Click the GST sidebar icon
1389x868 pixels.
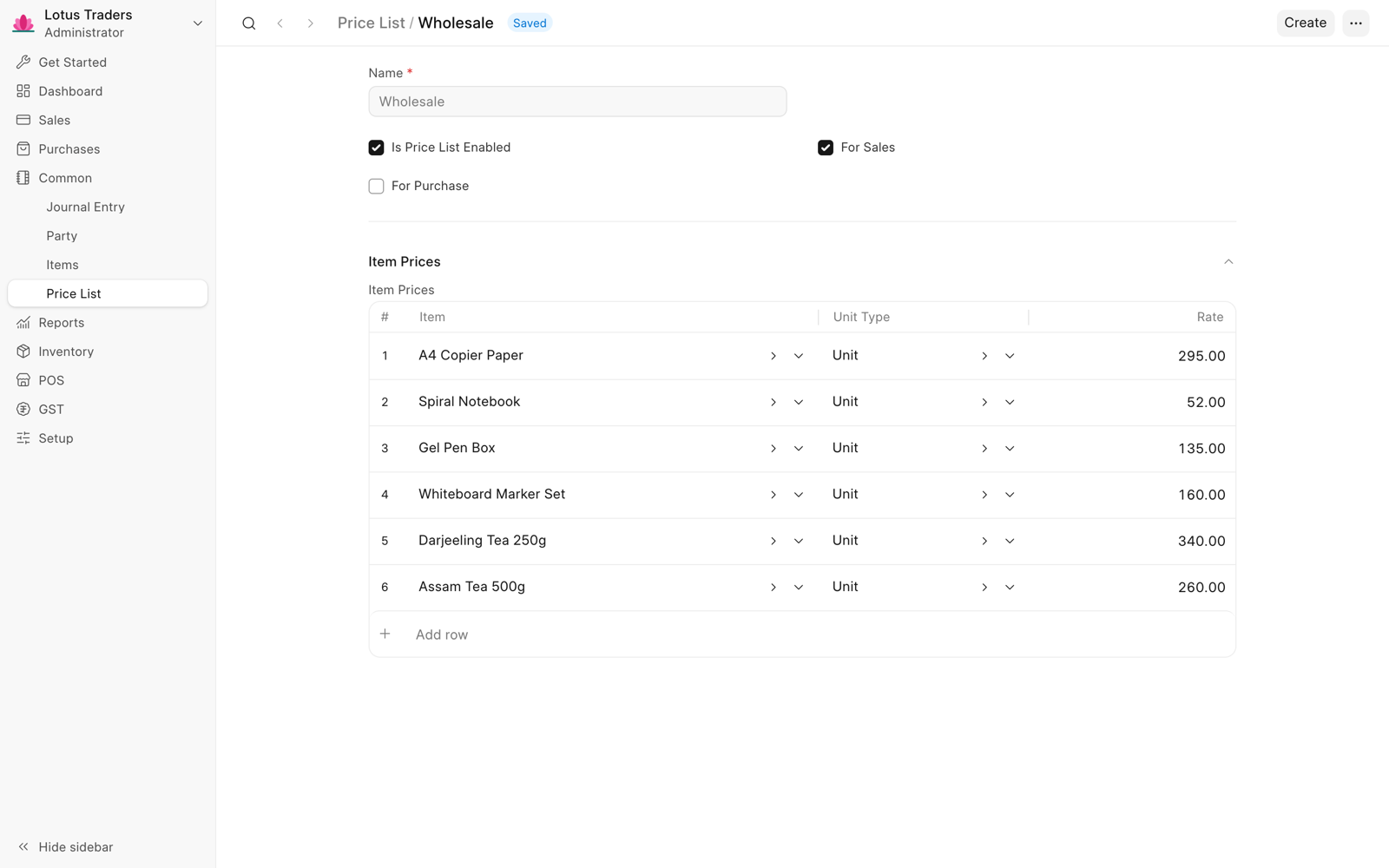23,409
